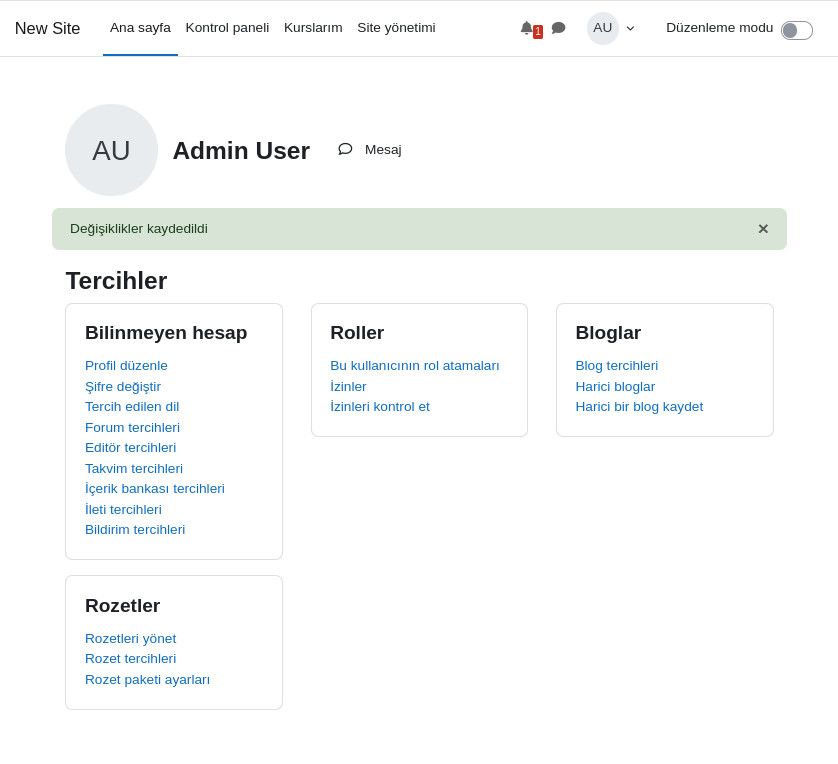
Task: Open Harici bir blog kaydet
Action: pyautogui.click(x=639, y=406)
